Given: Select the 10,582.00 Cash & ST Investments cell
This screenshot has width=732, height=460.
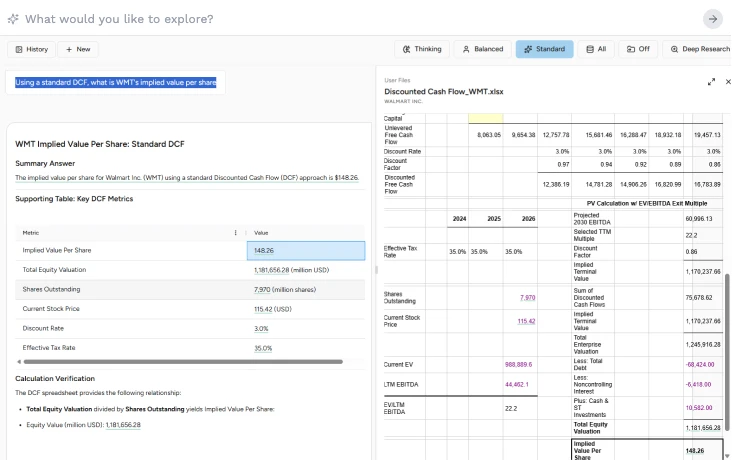Looking at the screenshot, I should coord(699,408).
